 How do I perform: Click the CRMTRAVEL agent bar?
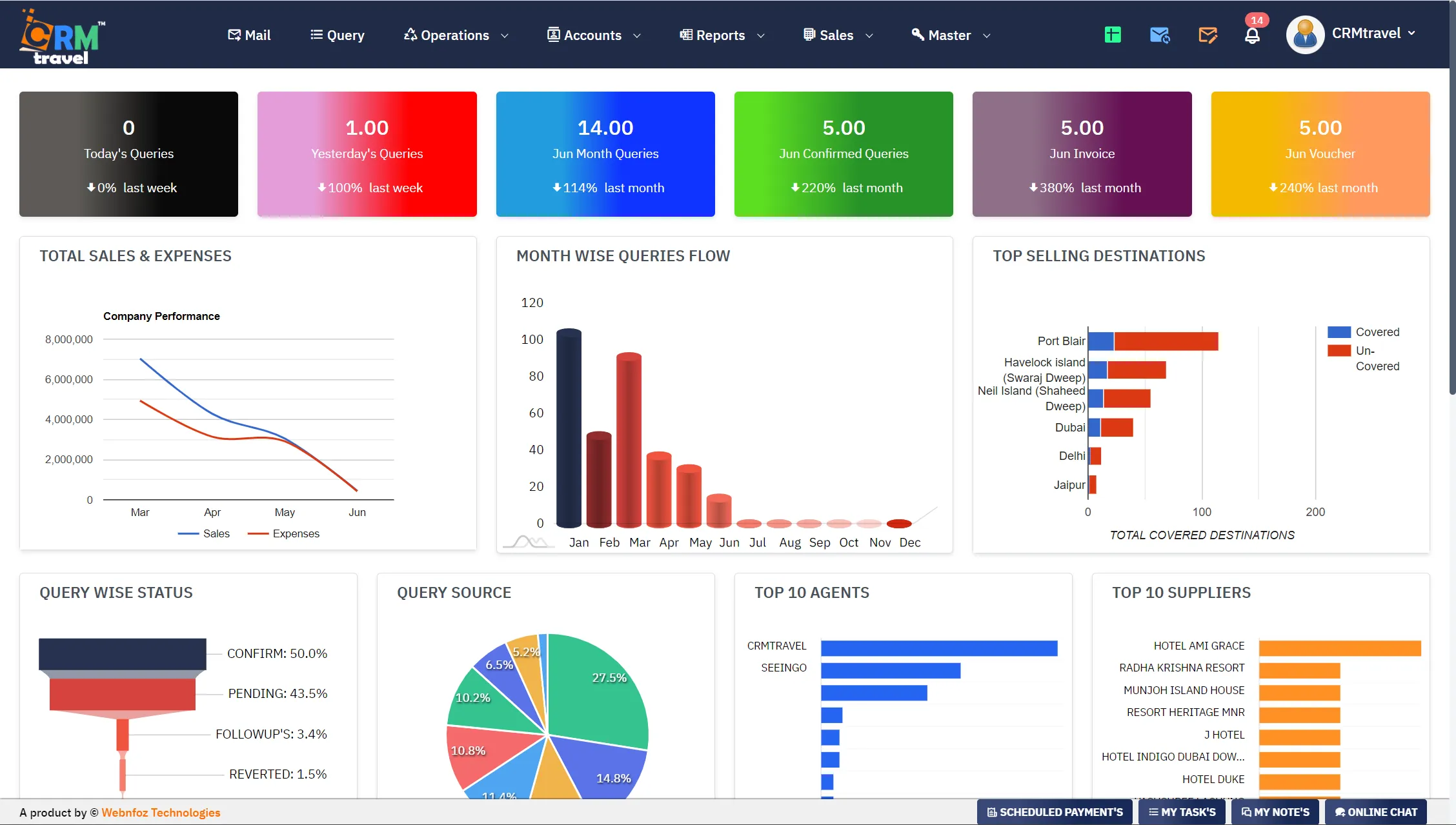tap(939, 648)
